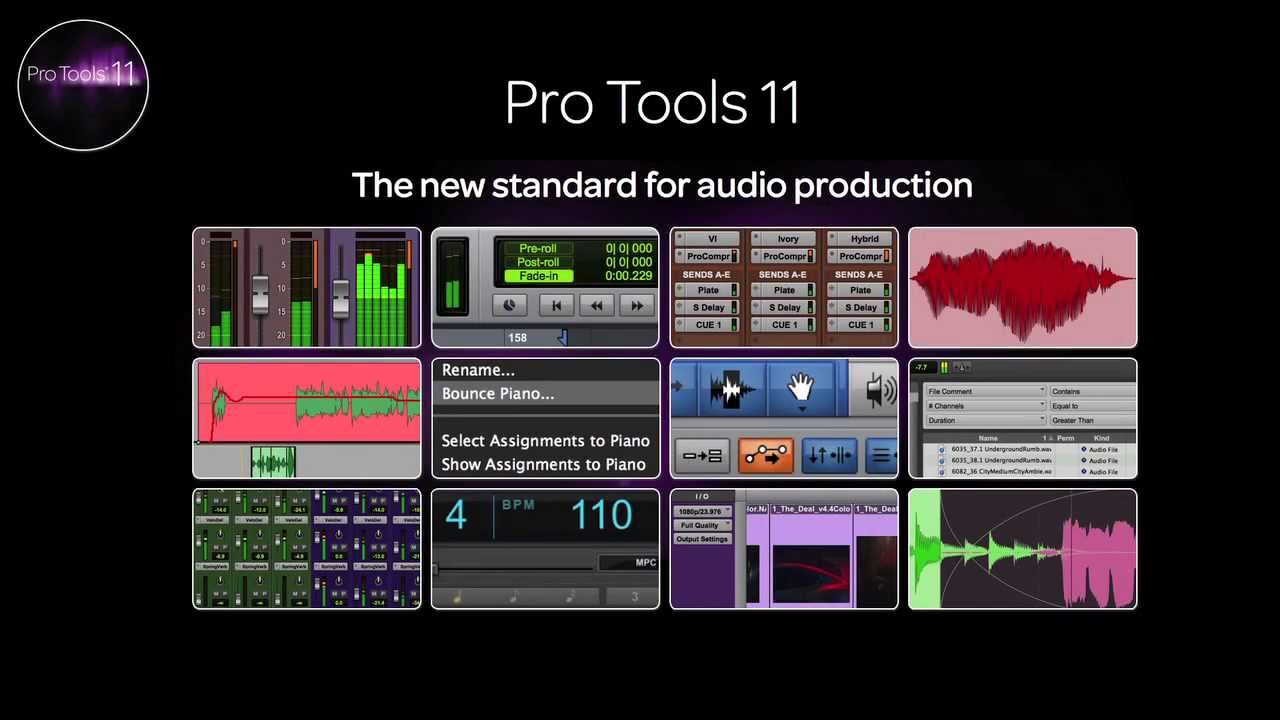The height and width of the screenshot is (720, 1280).
Task: Click the MPC label in tempo panel
Action: (646, 562)
